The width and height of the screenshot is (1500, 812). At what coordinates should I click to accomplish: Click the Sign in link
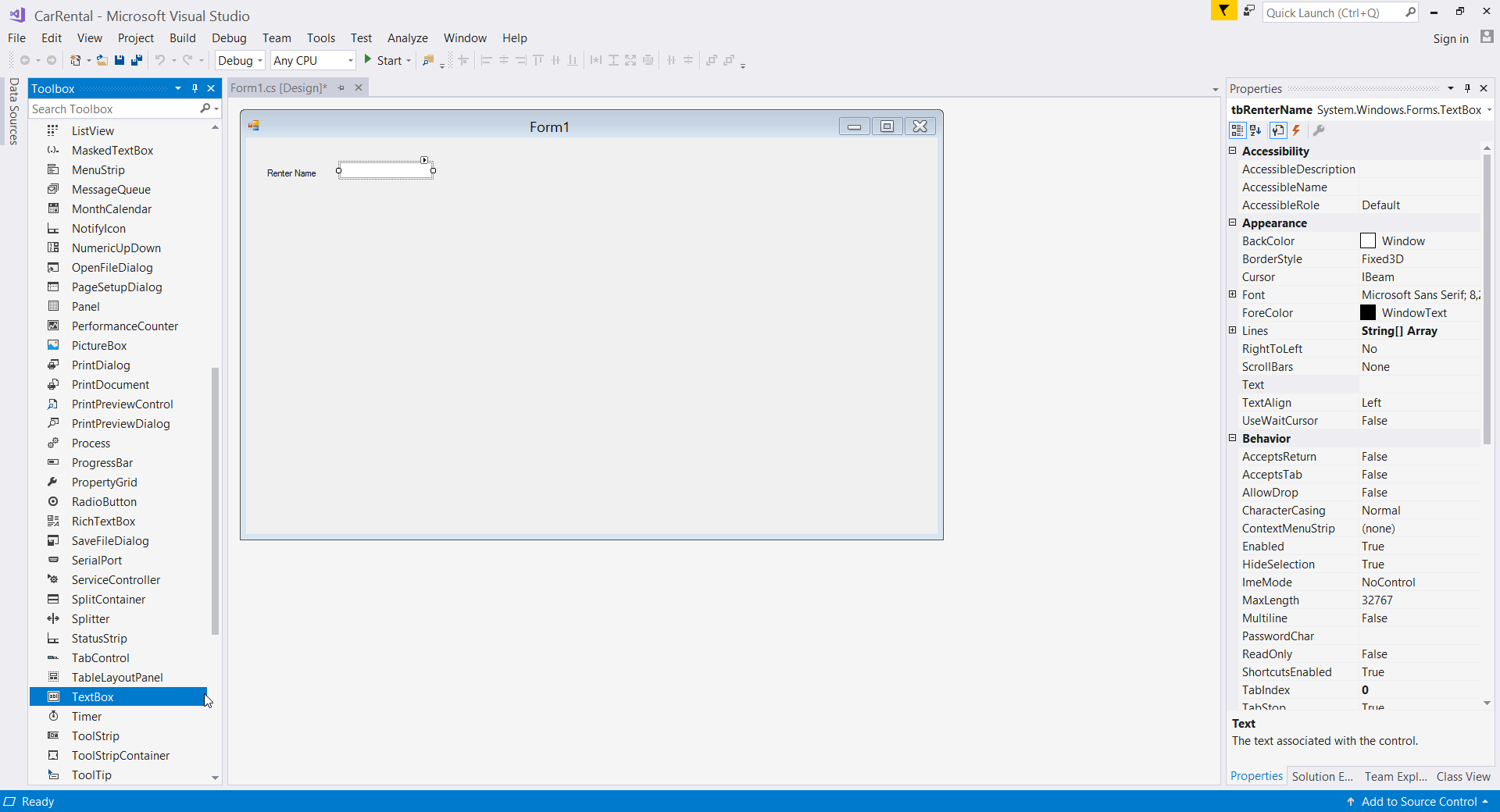[1451, 38]
